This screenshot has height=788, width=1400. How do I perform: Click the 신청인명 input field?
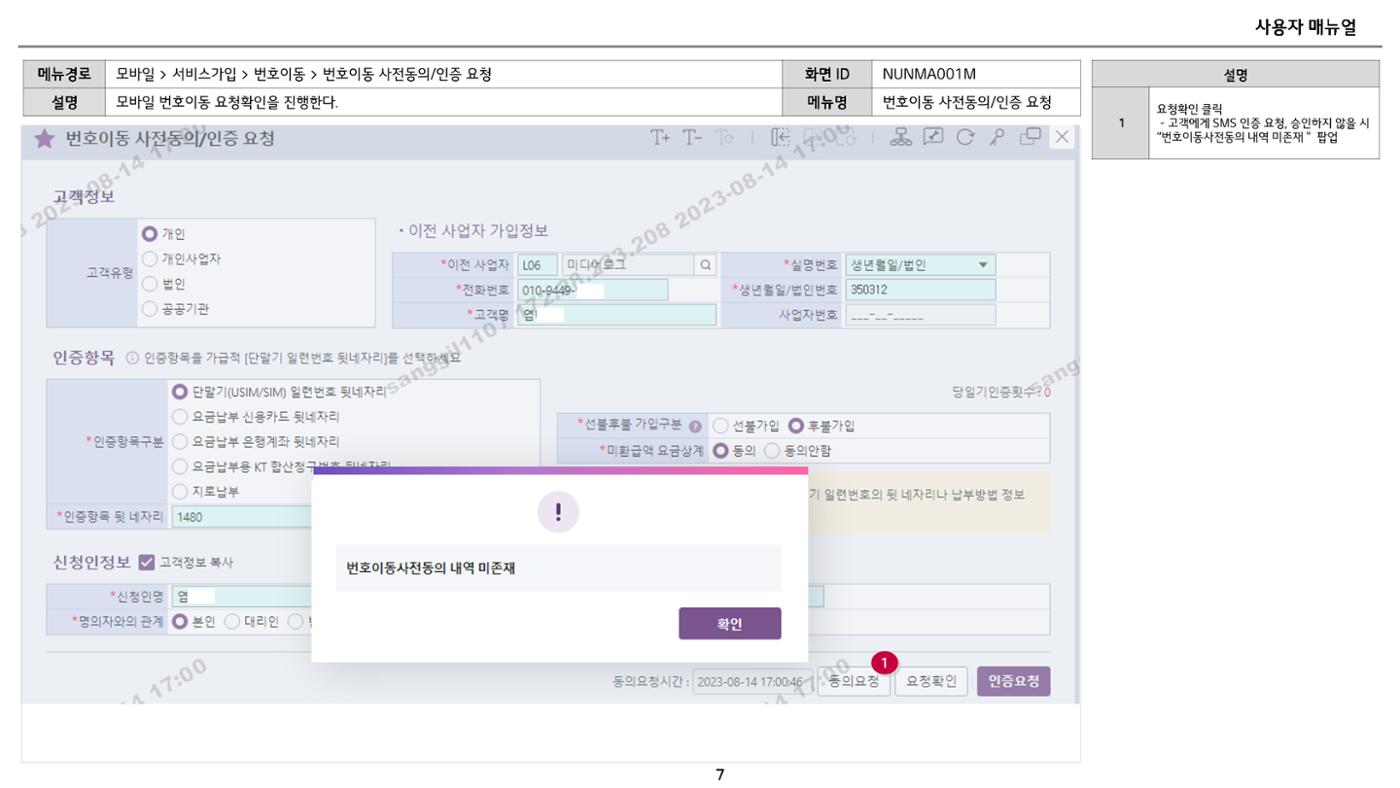(x=242, y=597)
